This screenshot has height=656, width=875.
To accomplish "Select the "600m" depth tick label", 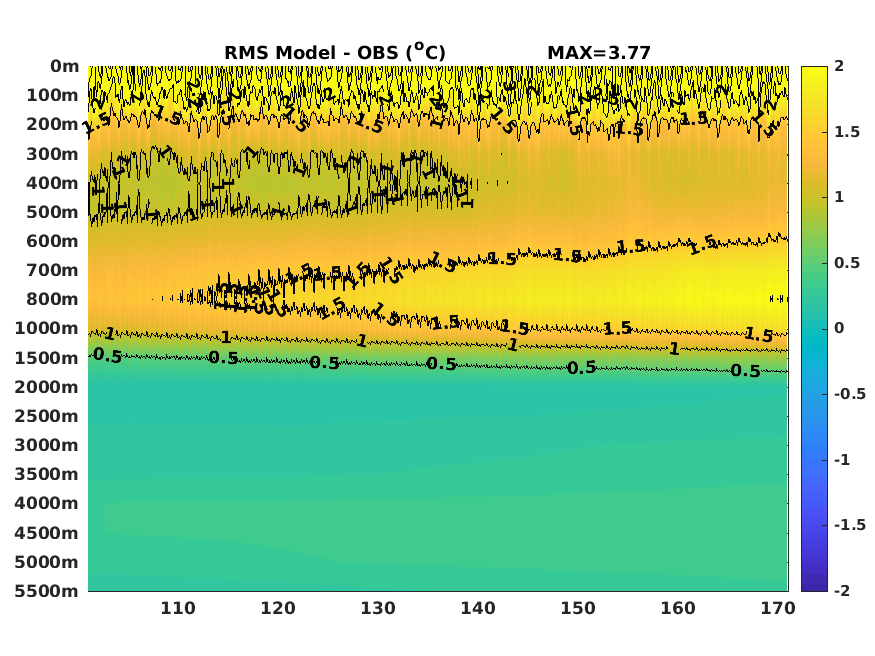I will [x=52, y=242].
